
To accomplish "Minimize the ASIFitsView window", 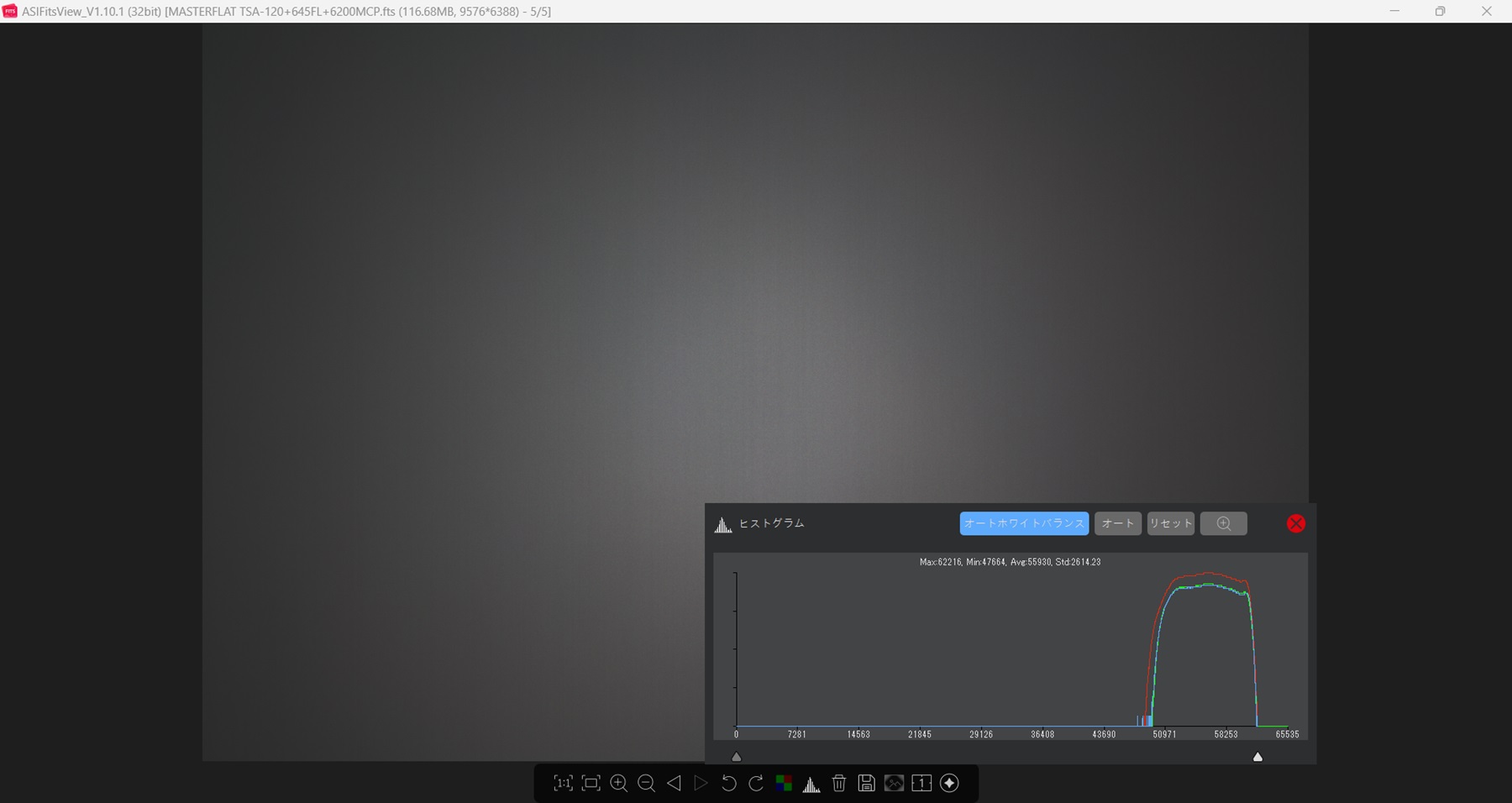I will tap(1394, 11).
